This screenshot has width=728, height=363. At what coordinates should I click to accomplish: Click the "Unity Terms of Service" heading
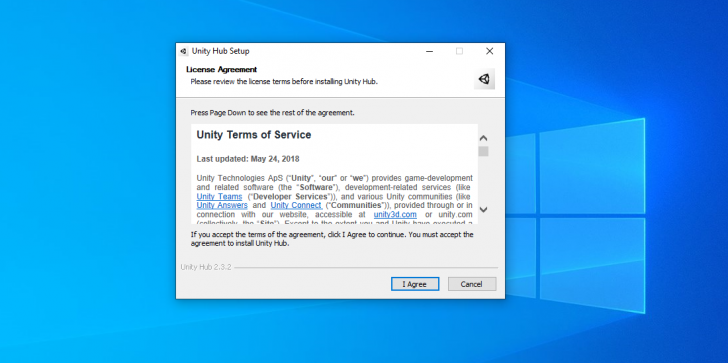pos(254,135)
